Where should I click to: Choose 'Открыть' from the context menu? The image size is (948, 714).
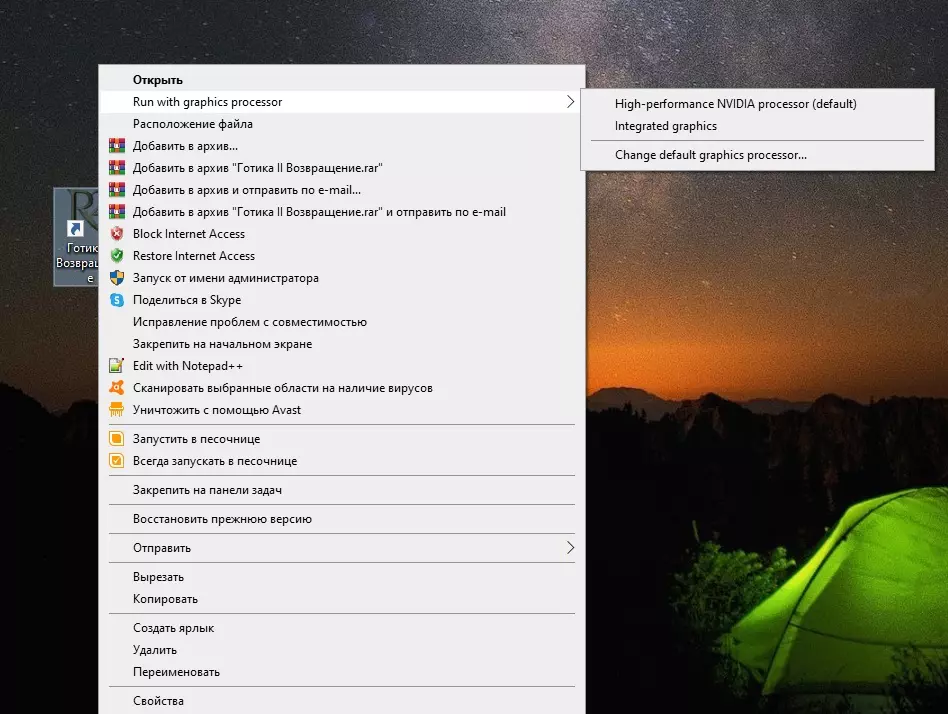[342, 80]
